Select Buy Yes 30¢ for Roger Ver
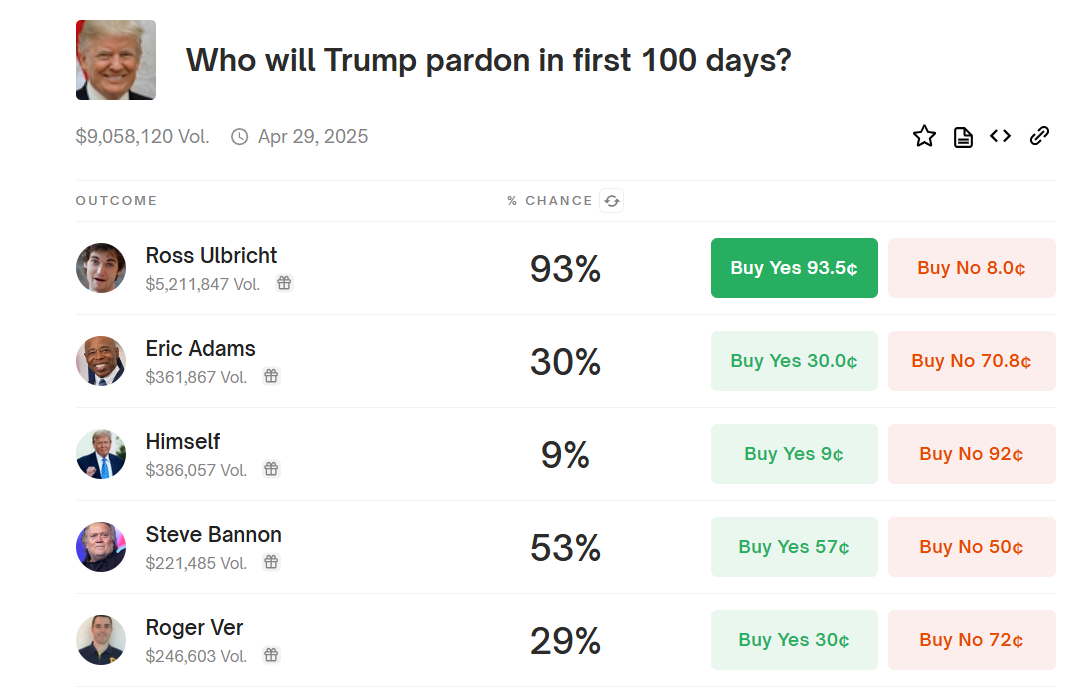The image size is (1090, 698). [794, 640]
